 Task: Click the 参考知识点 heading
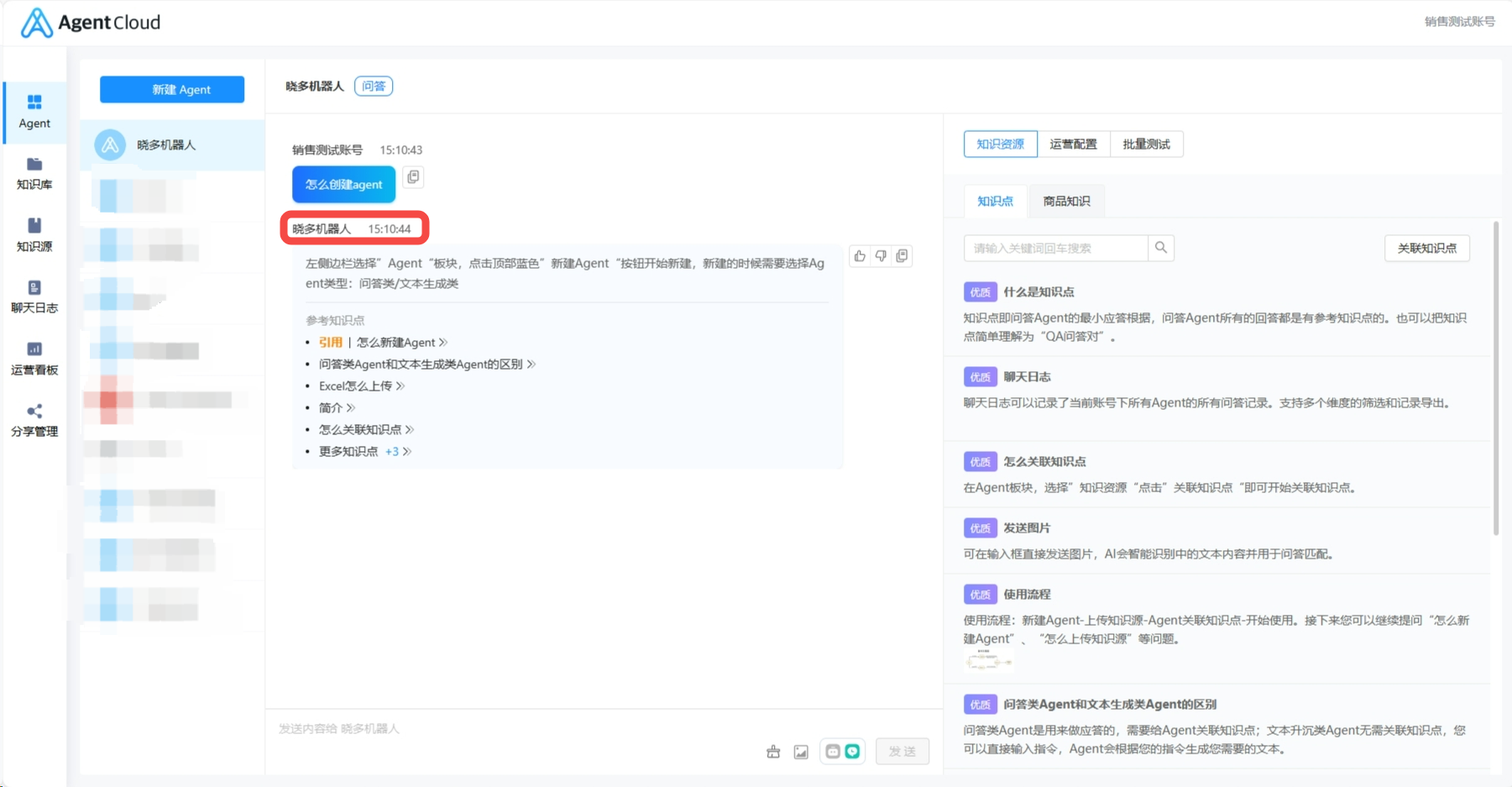[335, 321]
